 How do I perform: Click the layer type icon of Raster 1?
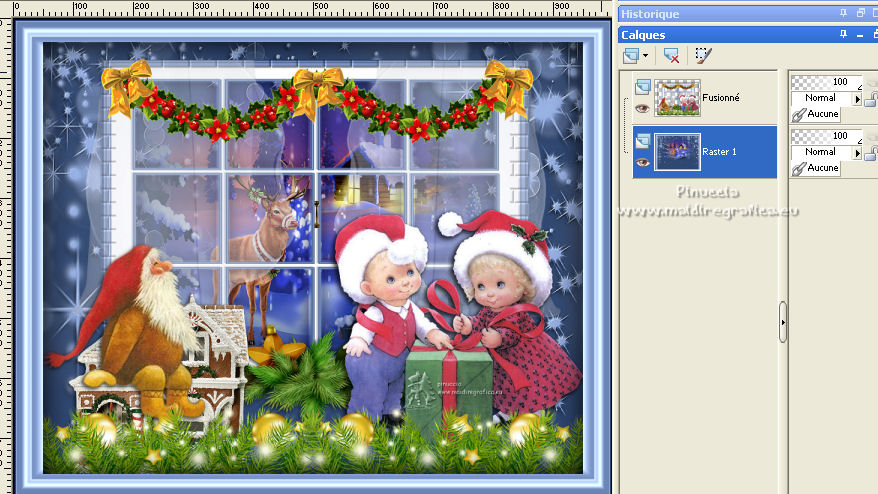click(643, 141)
